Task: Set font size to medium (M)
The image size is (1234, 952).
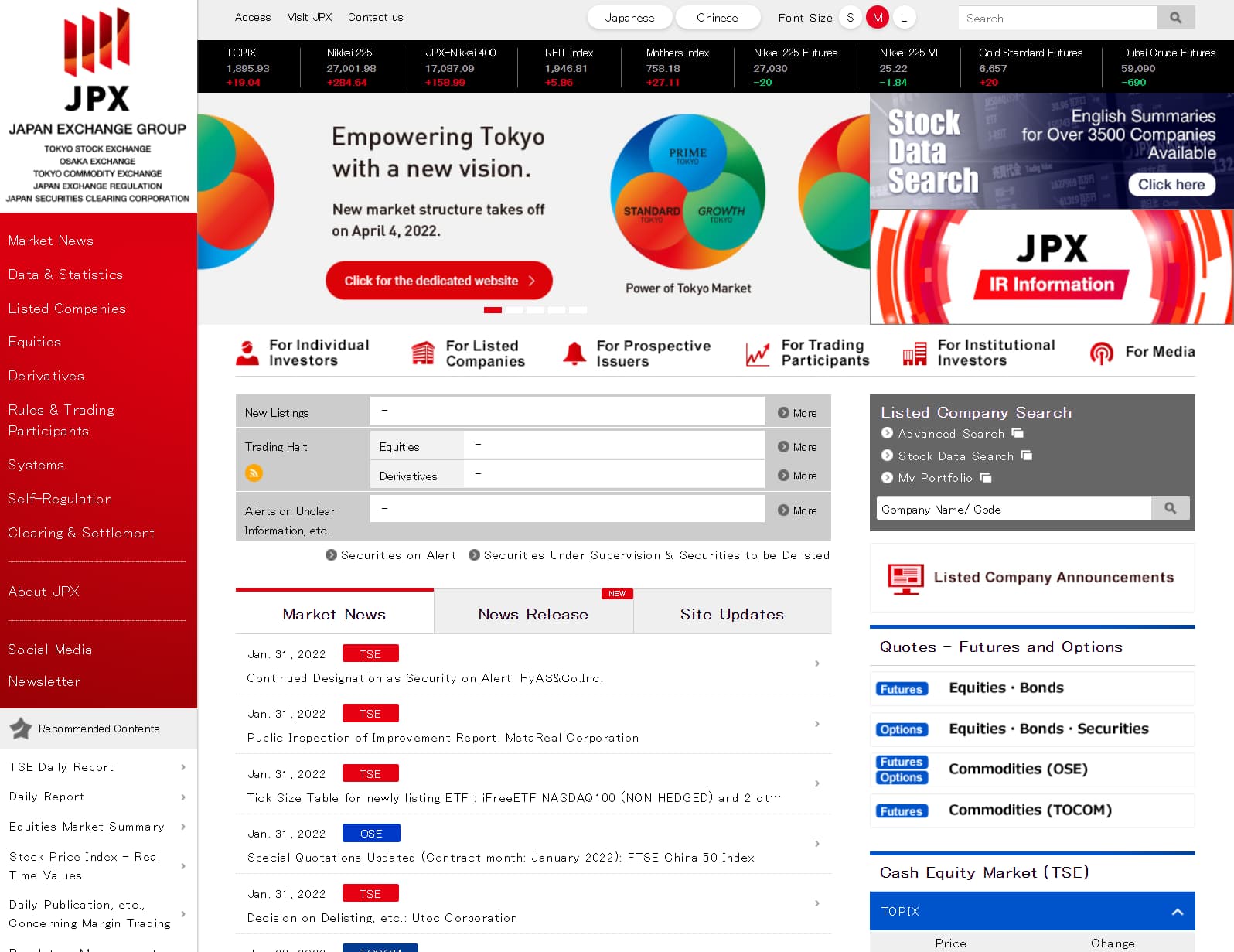Action: [x=878, y=17]
